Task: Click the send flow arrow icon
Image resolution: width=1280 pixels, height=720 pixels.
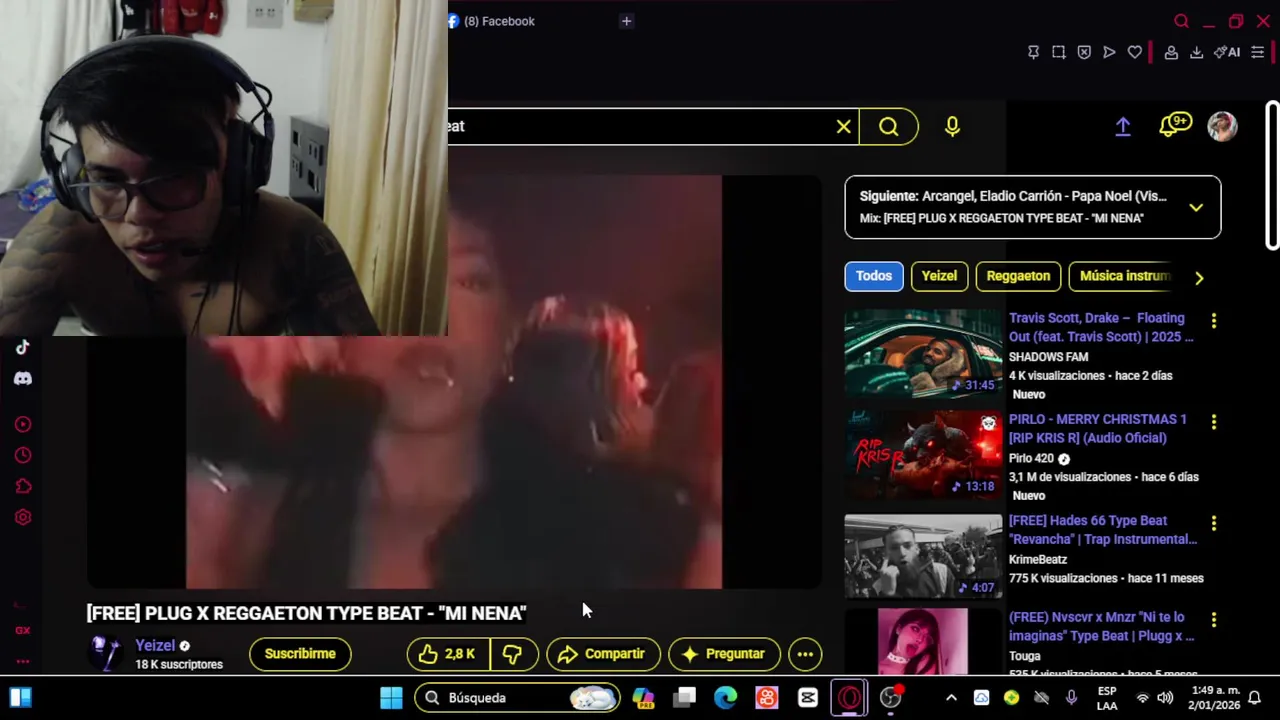Action: pos(1109,52)
